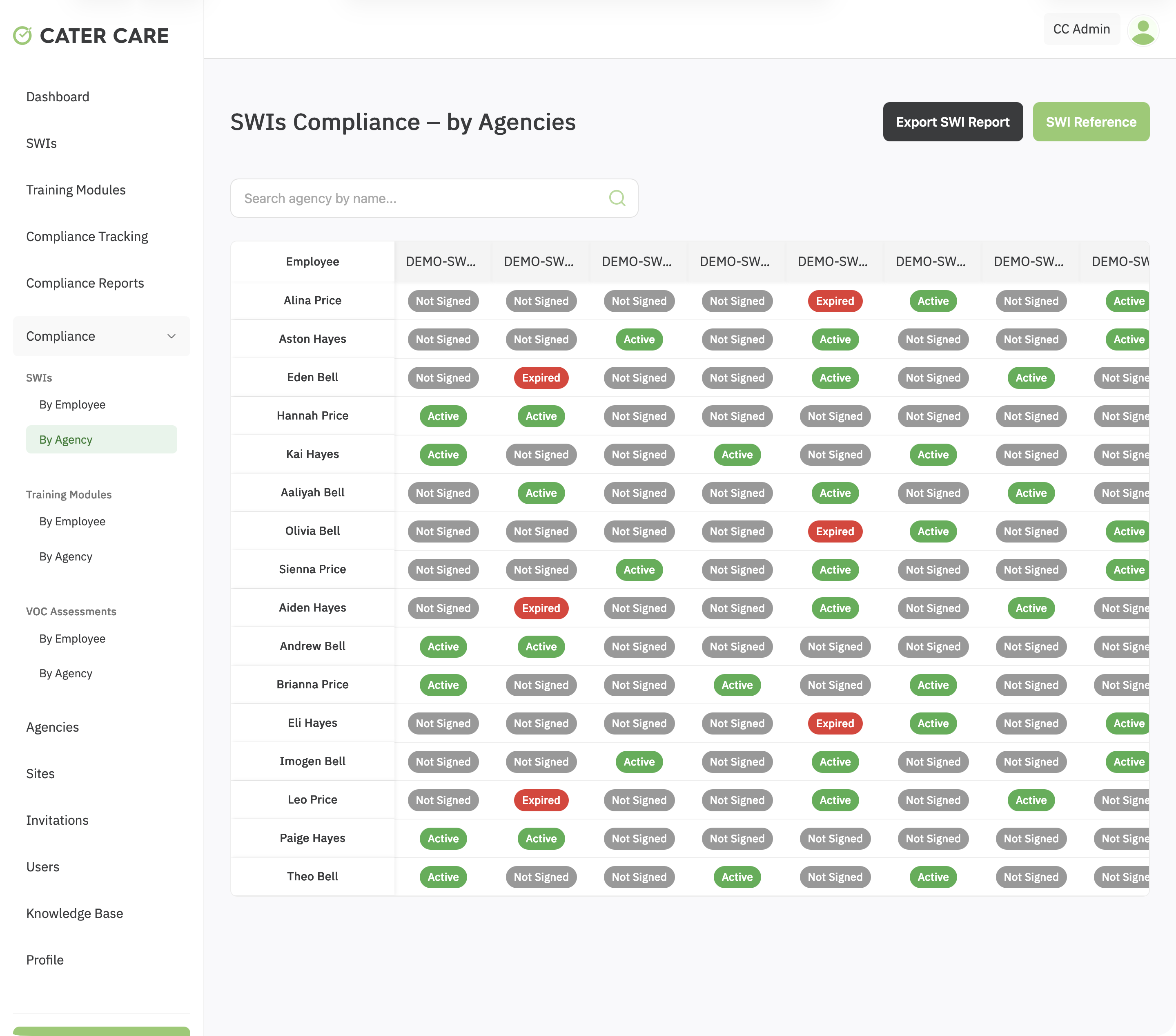Focus the Search agency by name field
The image size is (1176, 1036).
click(434, 199)
